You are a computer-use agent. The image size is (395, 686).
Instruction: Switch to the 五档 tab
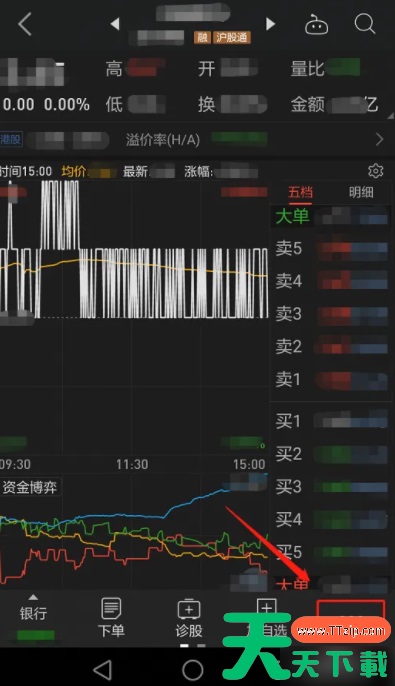(301, 192)
